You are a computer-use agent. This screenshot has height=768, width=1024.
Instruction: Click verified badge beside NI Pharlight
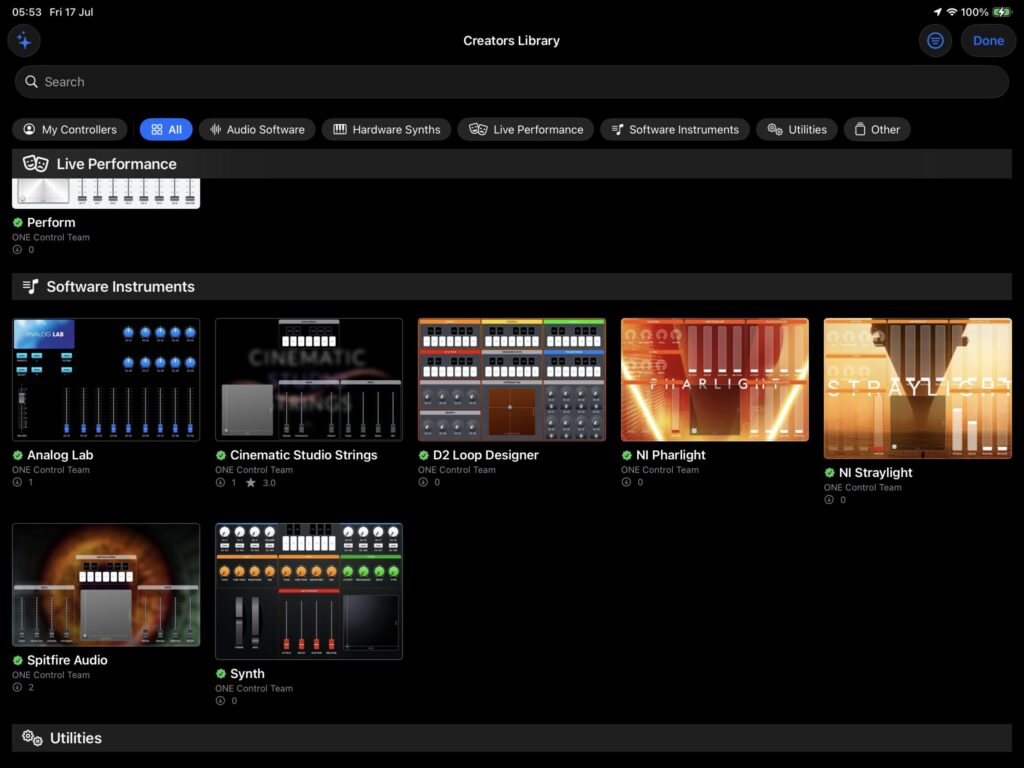tap(627, 456)
